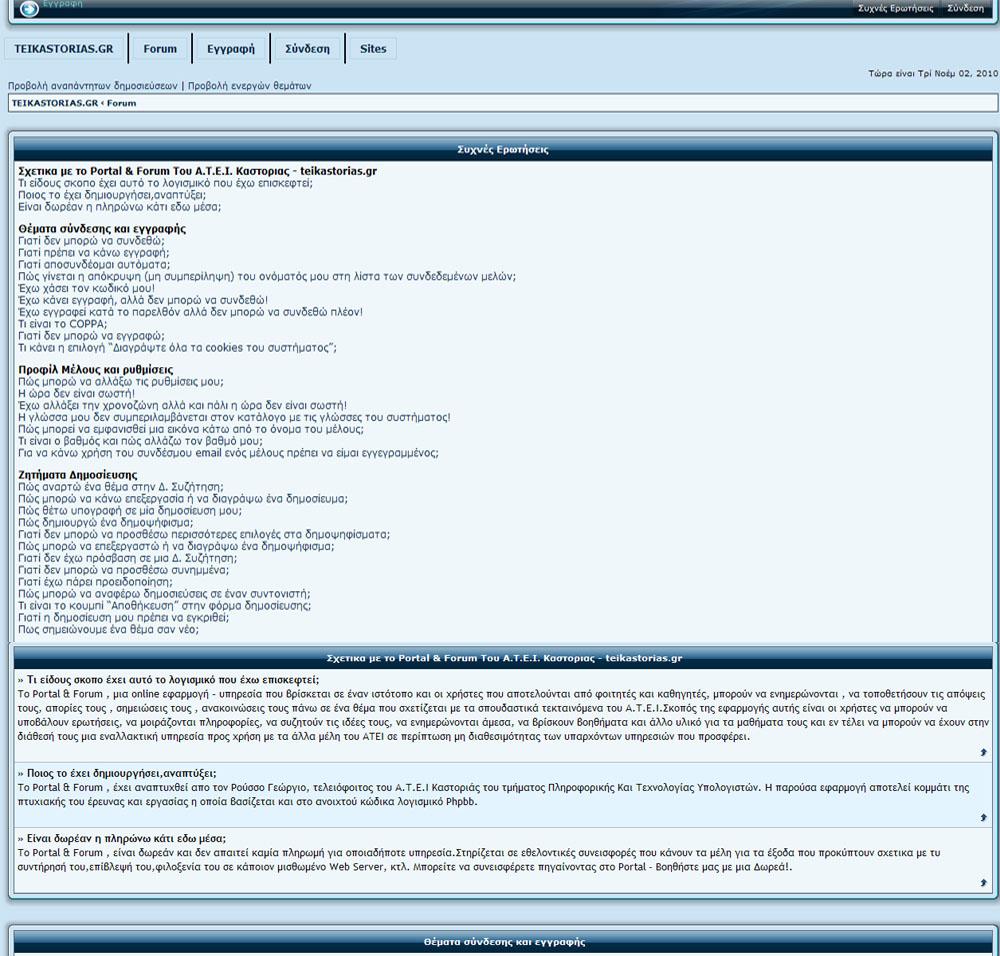
Task: Click list heading 'Ζητήματα Δημοσίευσης'
Action: point(78,475)
